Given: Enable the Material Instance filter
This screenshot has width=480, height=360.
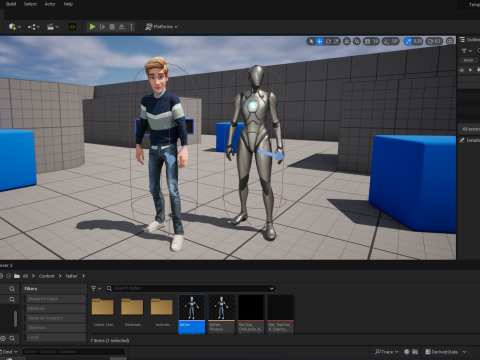Looking at the screenshot, I should pyautogui.click(x=55, y=318).
